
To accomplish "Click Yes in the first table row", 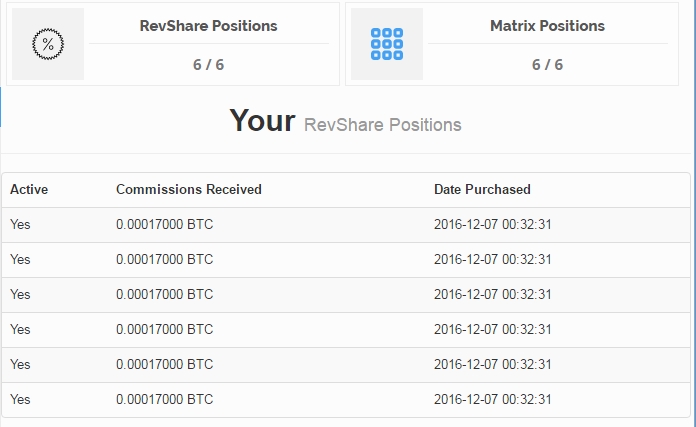I will pos(20,224).
